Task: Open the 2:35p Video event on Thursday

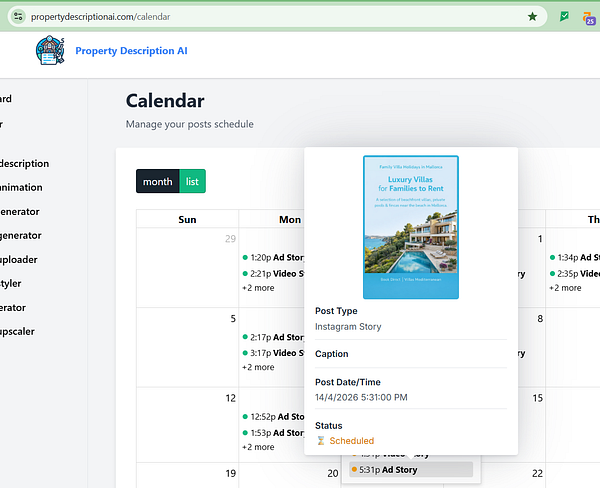Action: [574, 274]
